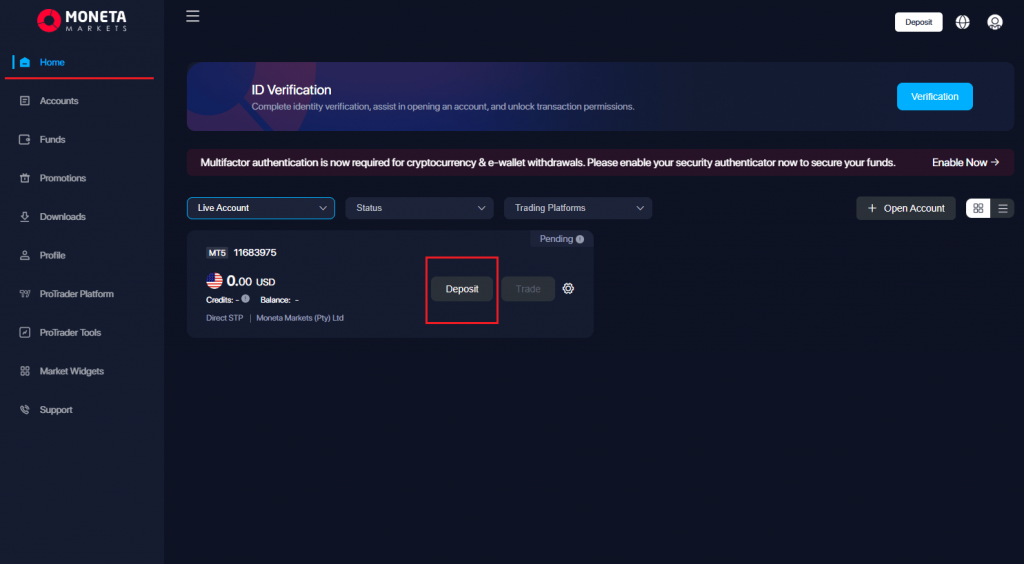Viewport: 1024px width, 564px height.
Task: Click the 0.00 USD balance amount
Action: (x=251, y=281)
